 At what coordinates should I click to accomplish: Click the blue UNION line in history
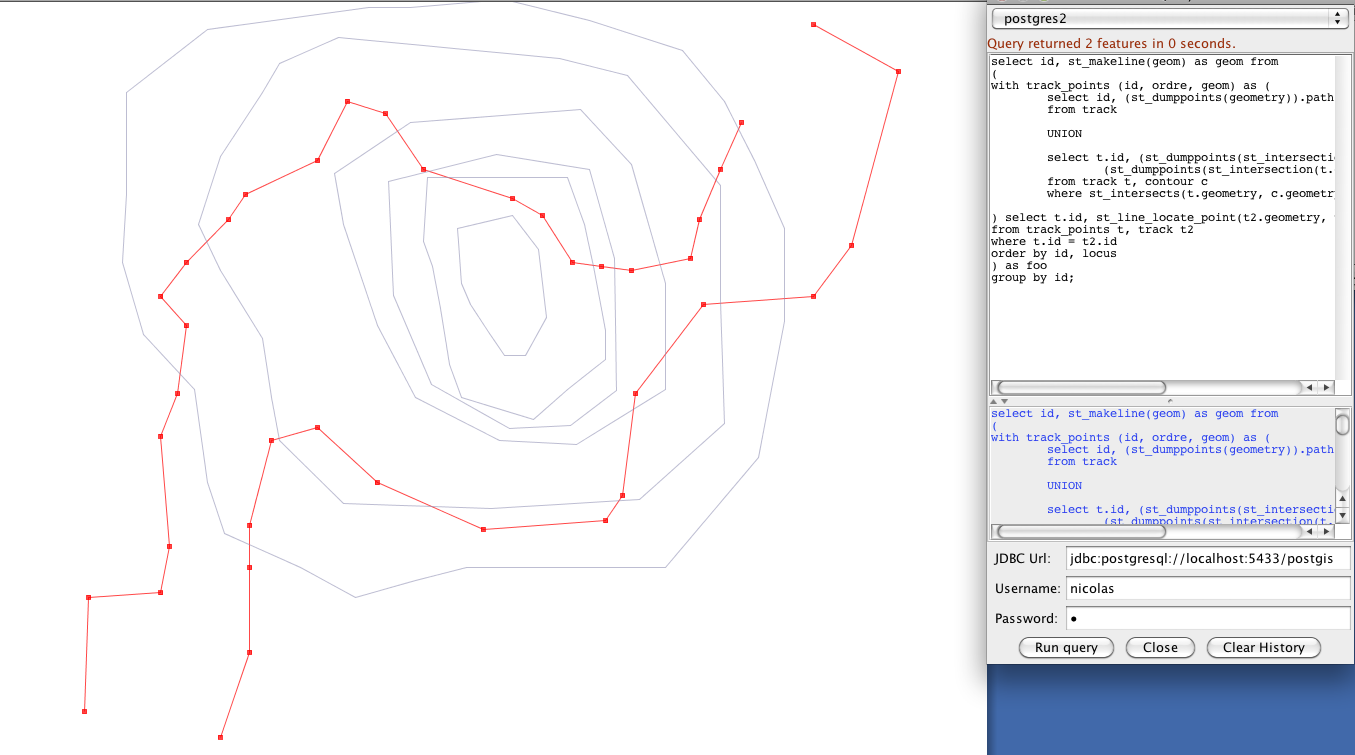[1064, 486]
